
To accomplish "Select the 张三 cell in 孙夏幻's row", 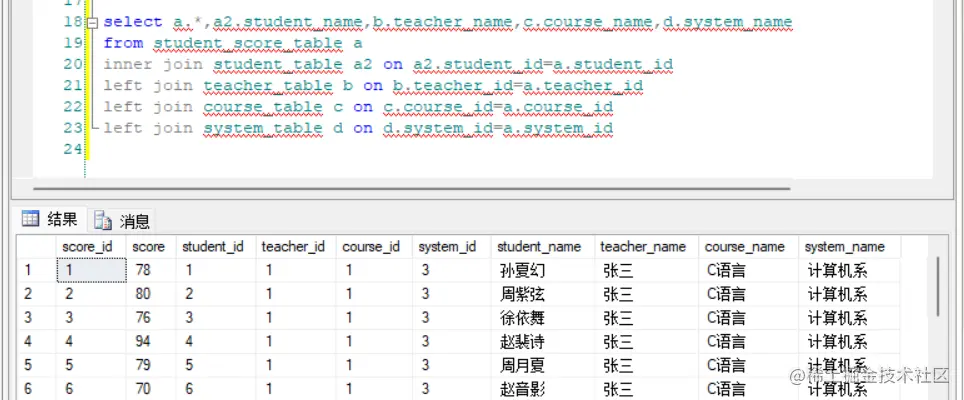I will (x=646, y=270).
